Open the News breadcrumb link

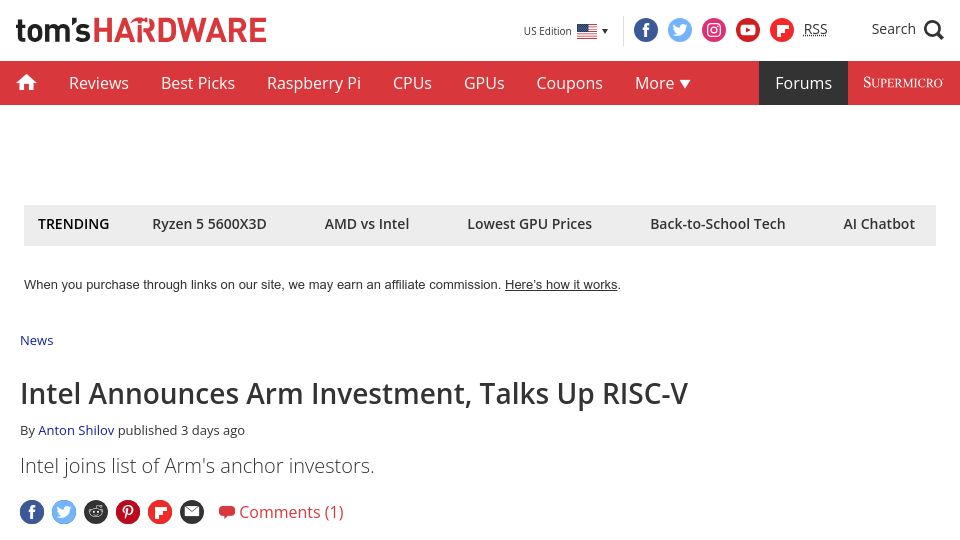pyautogui.click(x=37, y=340)
